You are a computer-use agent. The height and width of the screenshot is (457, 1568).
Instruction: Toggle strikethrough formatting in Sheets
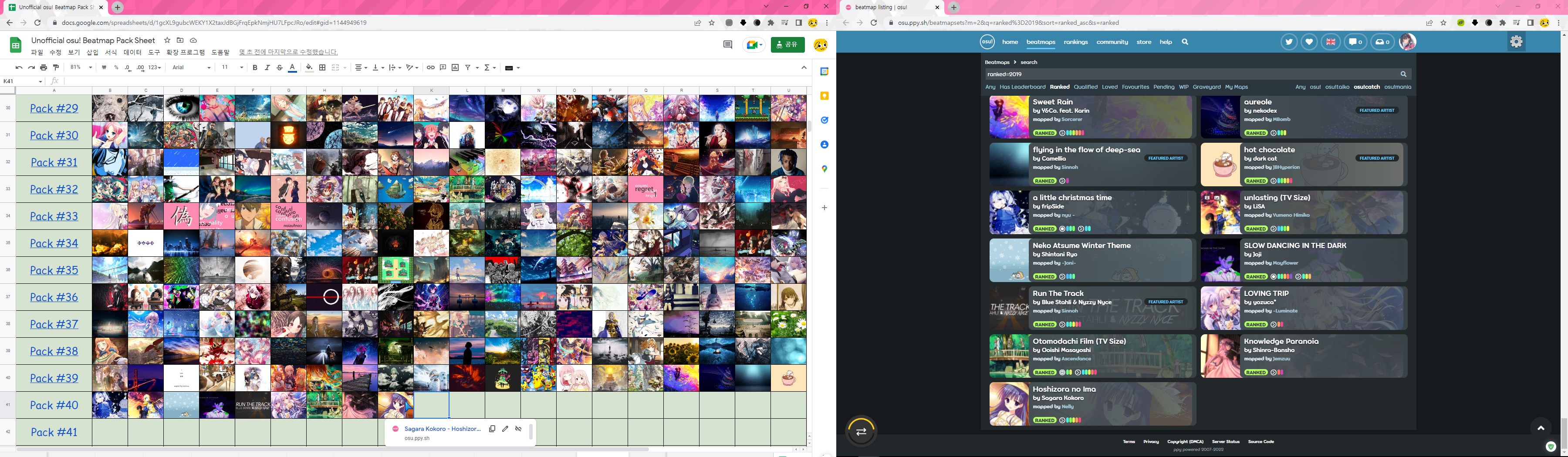[x=279, y=67]
